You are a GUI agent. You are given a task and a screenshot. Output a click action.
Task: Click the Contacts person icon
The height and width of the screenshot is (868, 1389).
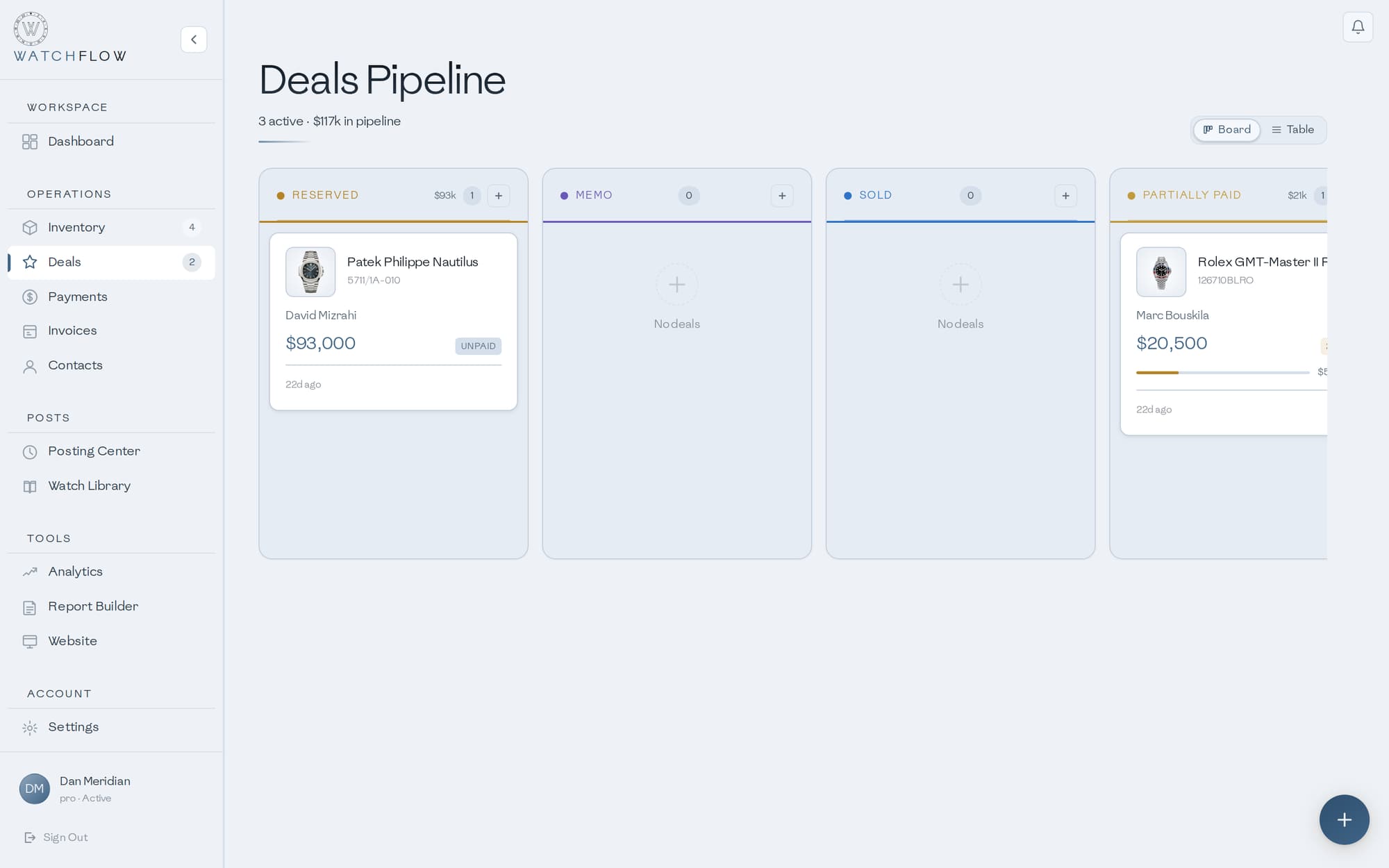click(30, 366)
